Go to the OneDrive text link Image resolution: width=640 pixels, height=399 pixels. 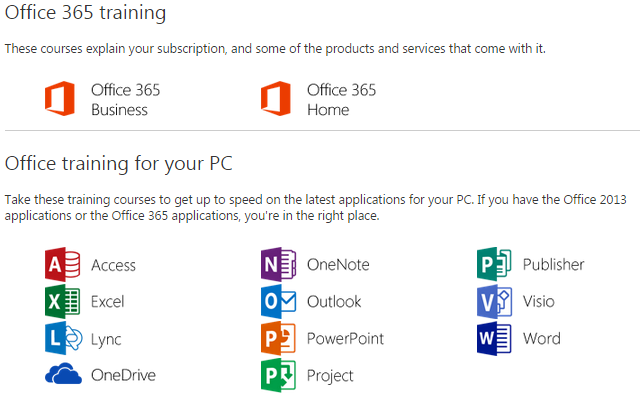[123, 375]
